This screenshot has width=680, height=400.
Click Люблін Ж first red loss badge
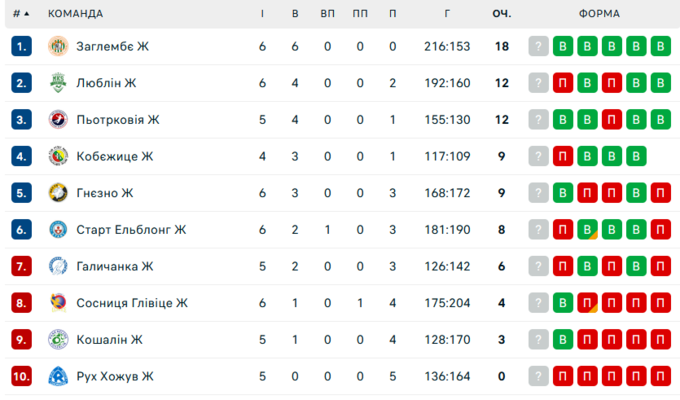click(x=563, y=83)
